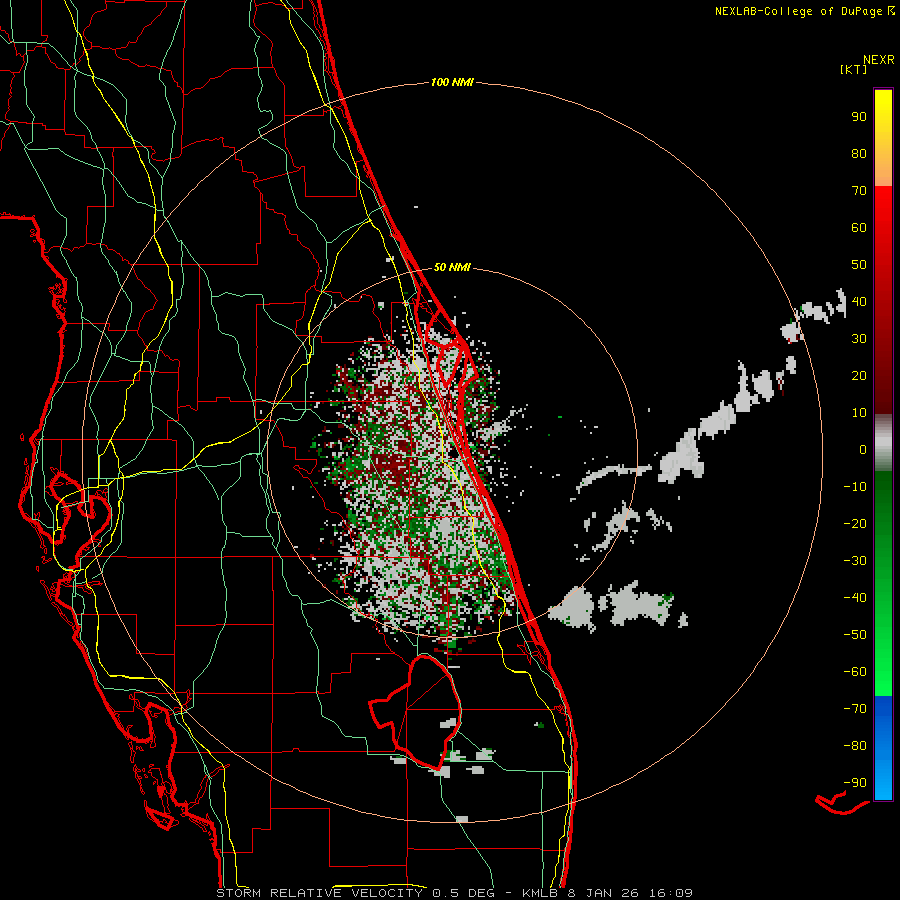The image size is (900, 900).
Task: Pick the orange segment of the color bar
Action: (883, 171)
